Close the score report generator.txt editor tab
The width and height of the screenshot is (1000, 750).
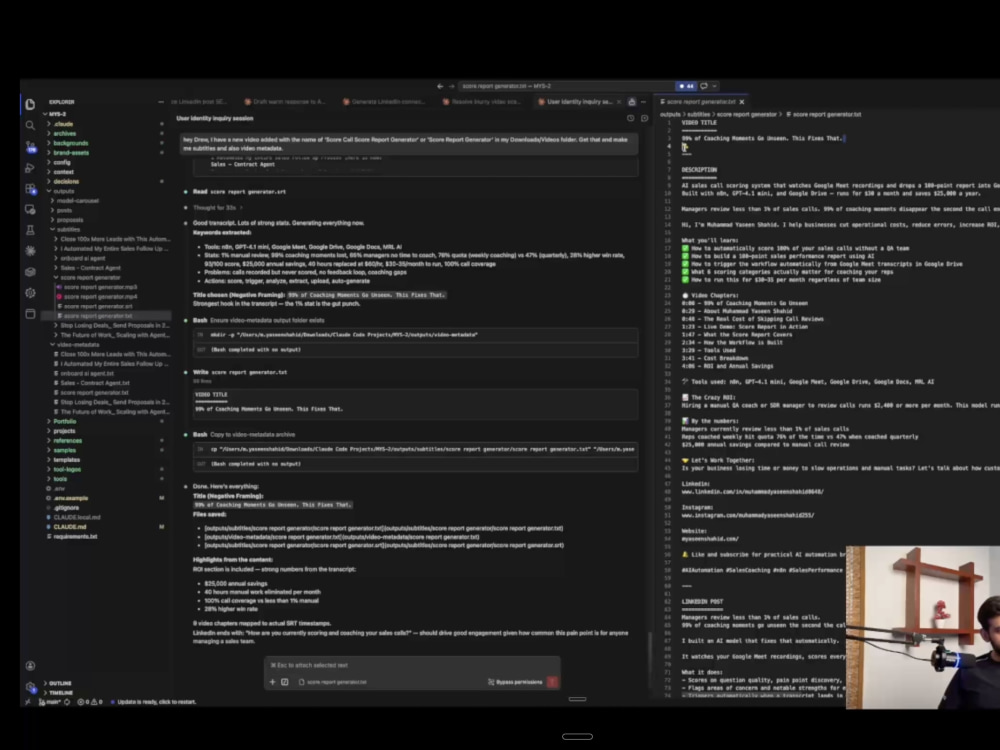(742, 102)
